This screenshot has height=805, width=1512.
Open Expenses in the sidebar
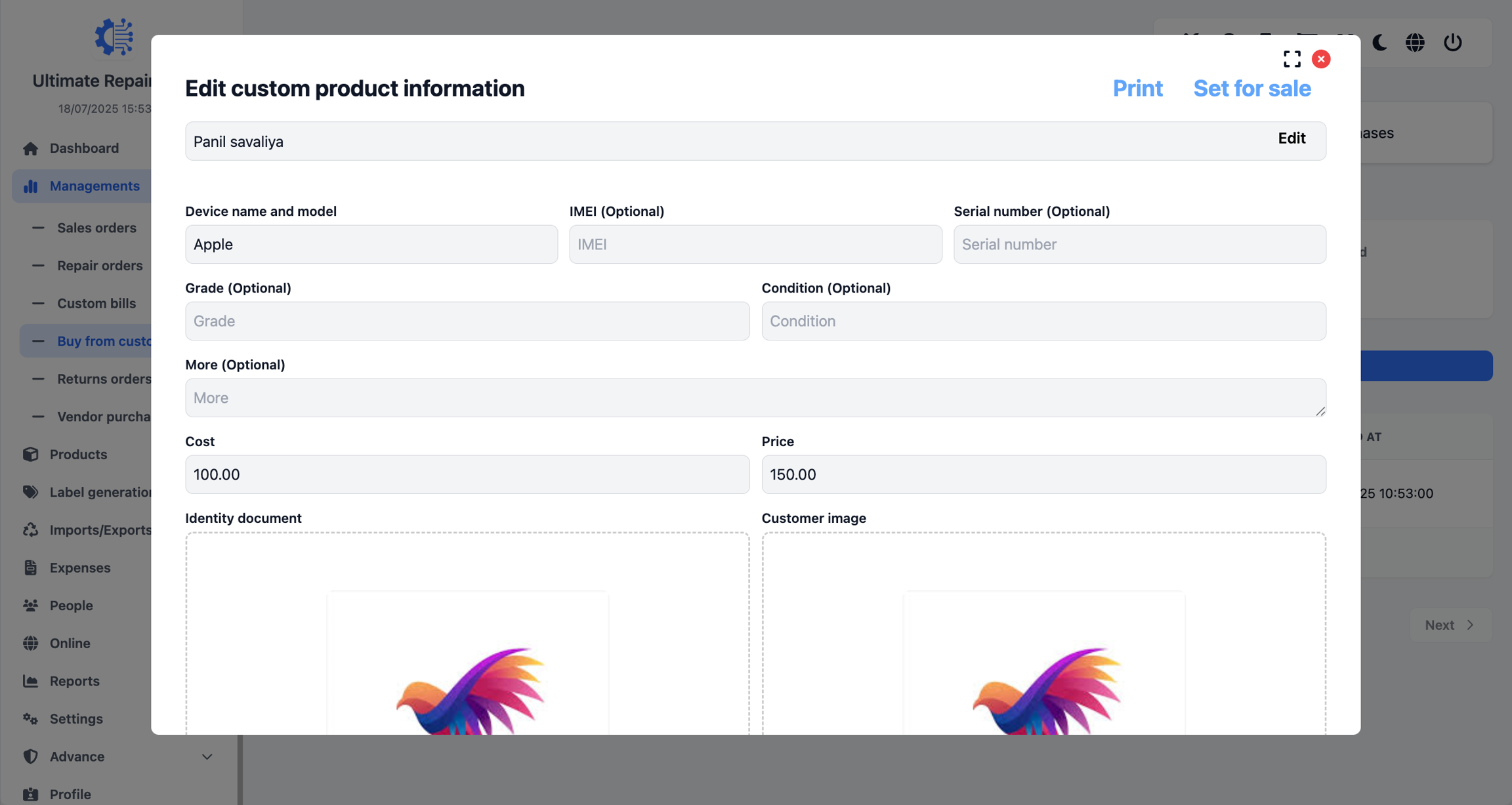point(79,568)
